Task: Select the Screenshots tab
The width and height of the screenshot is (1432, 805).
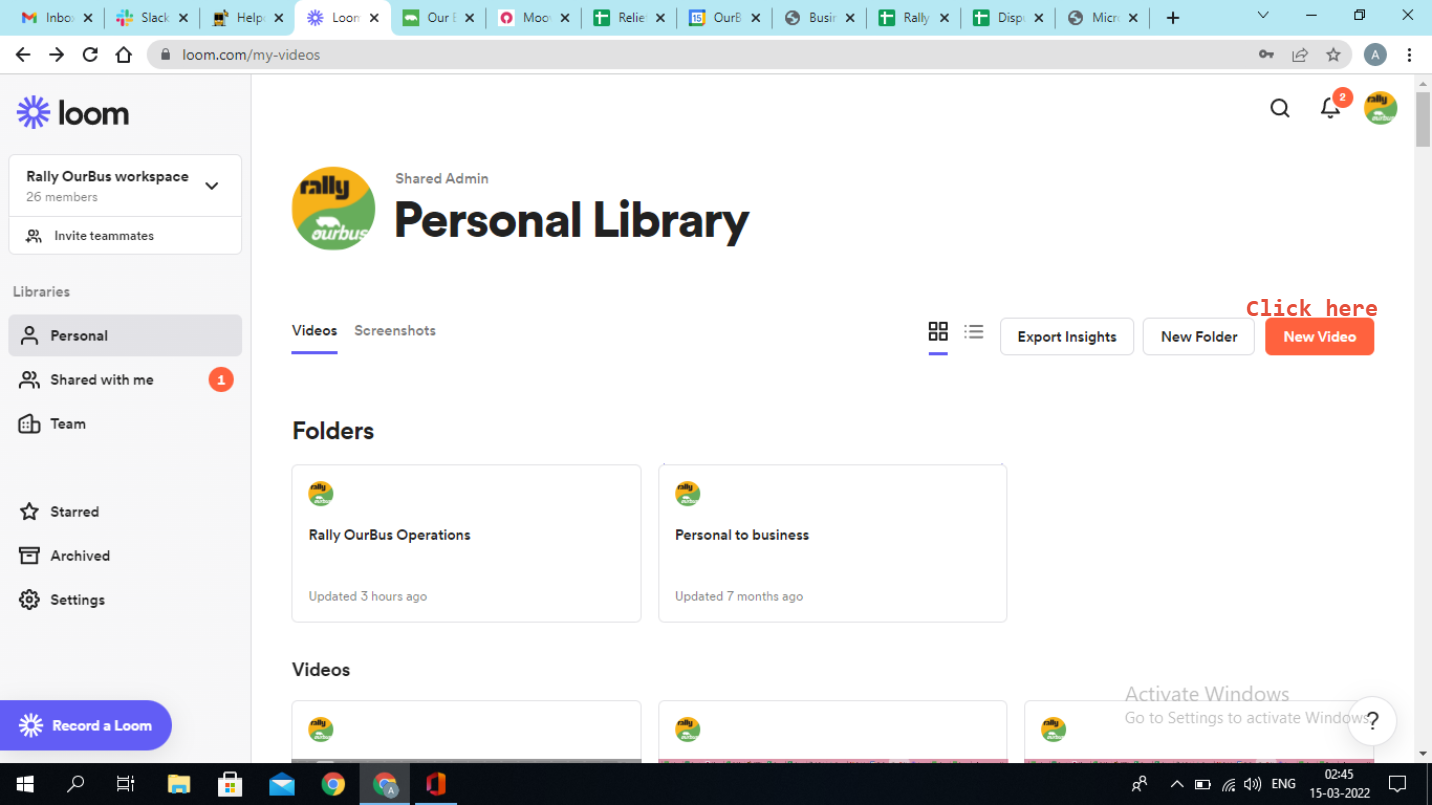Action: [x=395, y=331]
